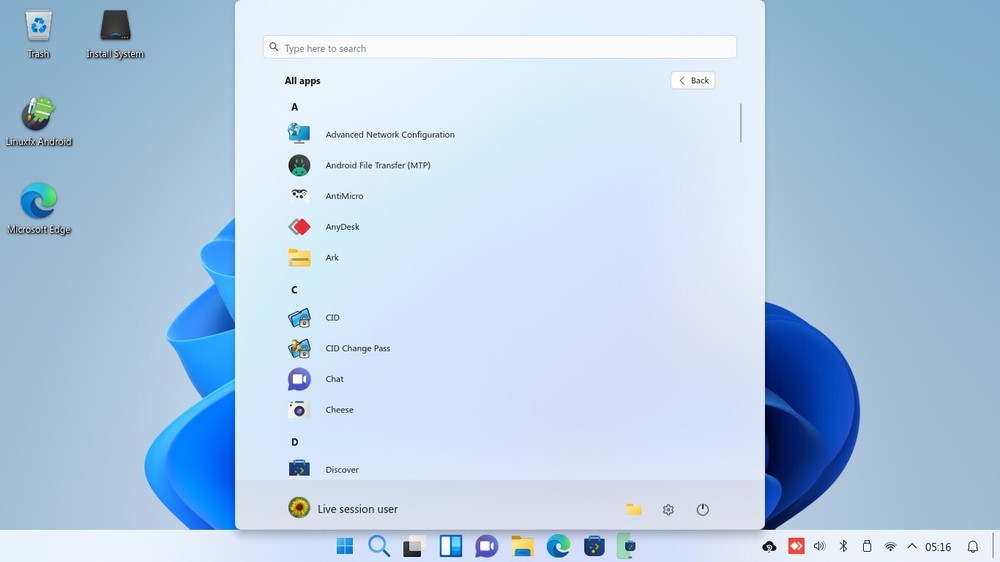Open settings gear in Start menu footer

click(x=668, y=510)
